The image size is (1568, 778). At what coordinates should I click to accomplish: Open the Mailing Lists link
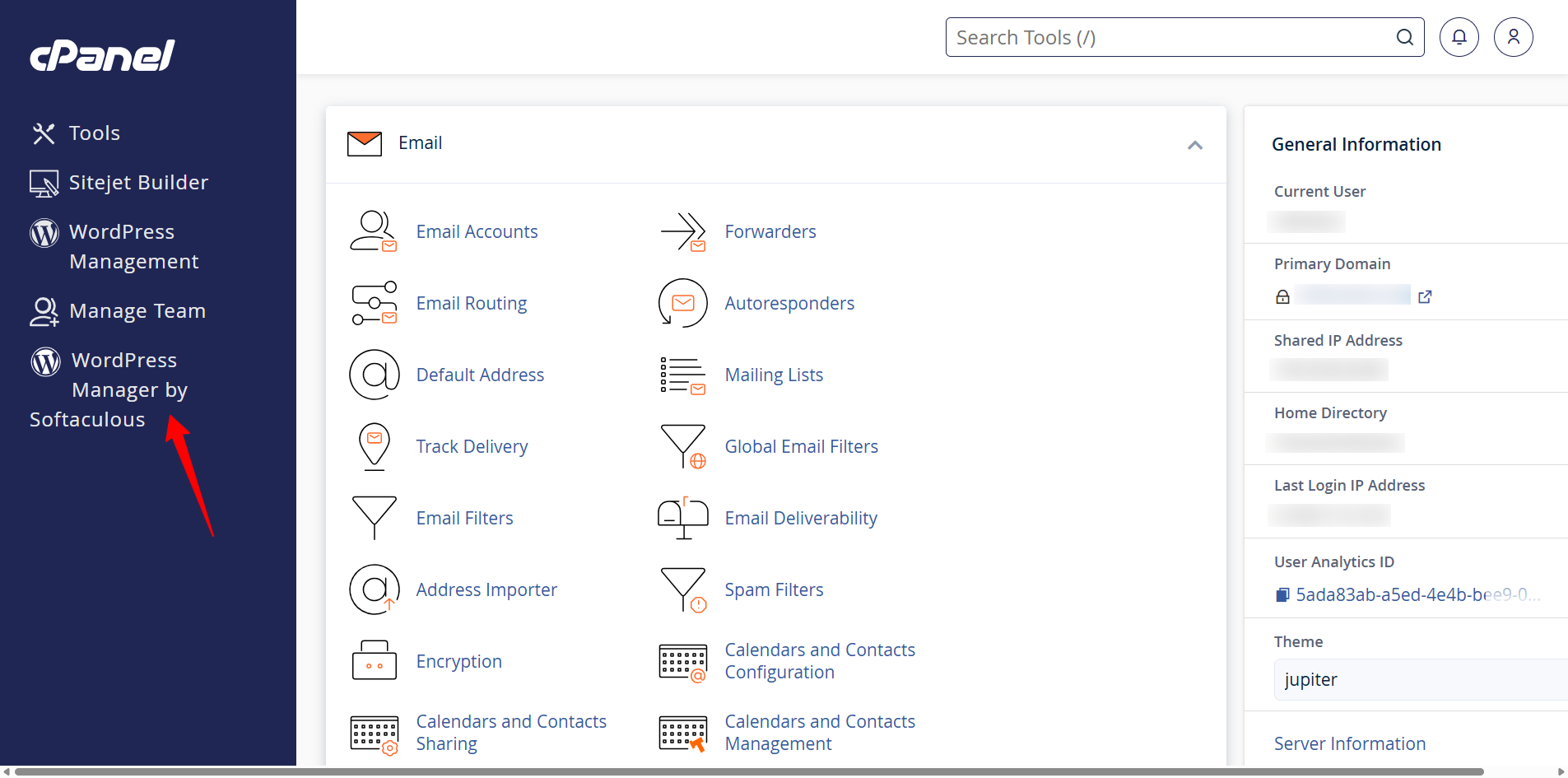pos(774,375)
